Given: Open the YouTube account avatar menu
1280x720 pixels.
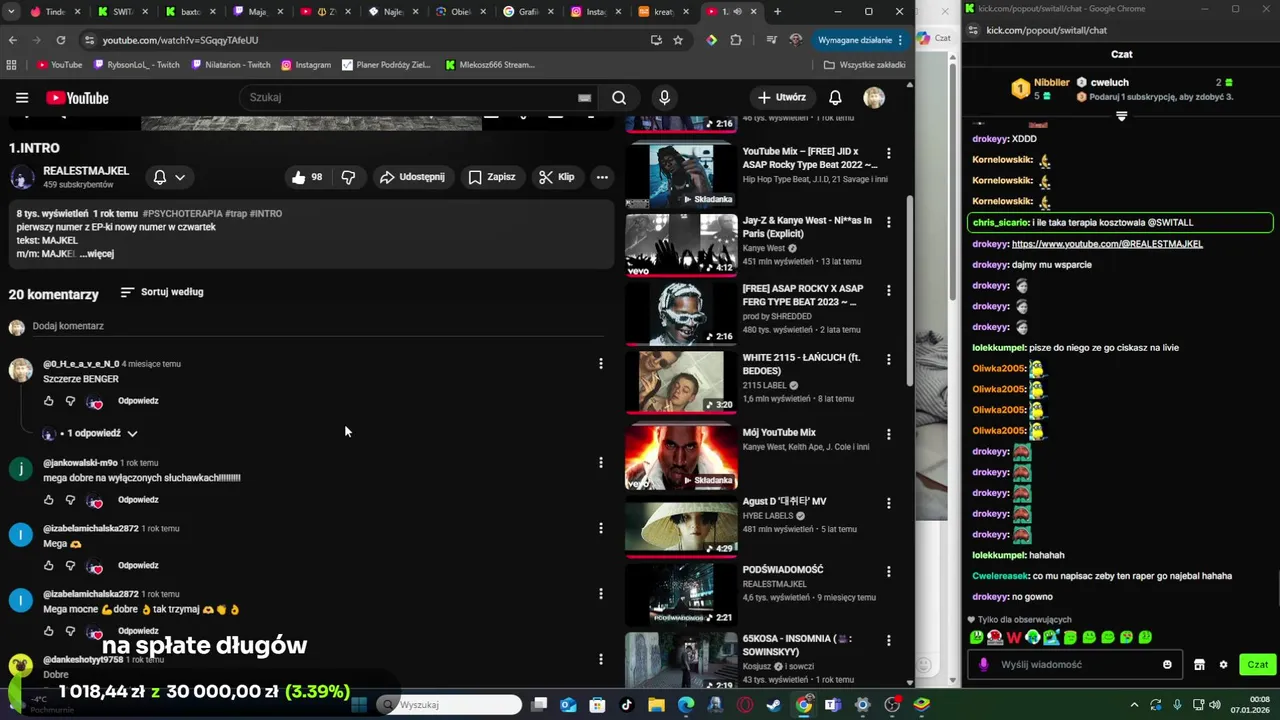Looking at the screenshot, I should coord(874,98).
